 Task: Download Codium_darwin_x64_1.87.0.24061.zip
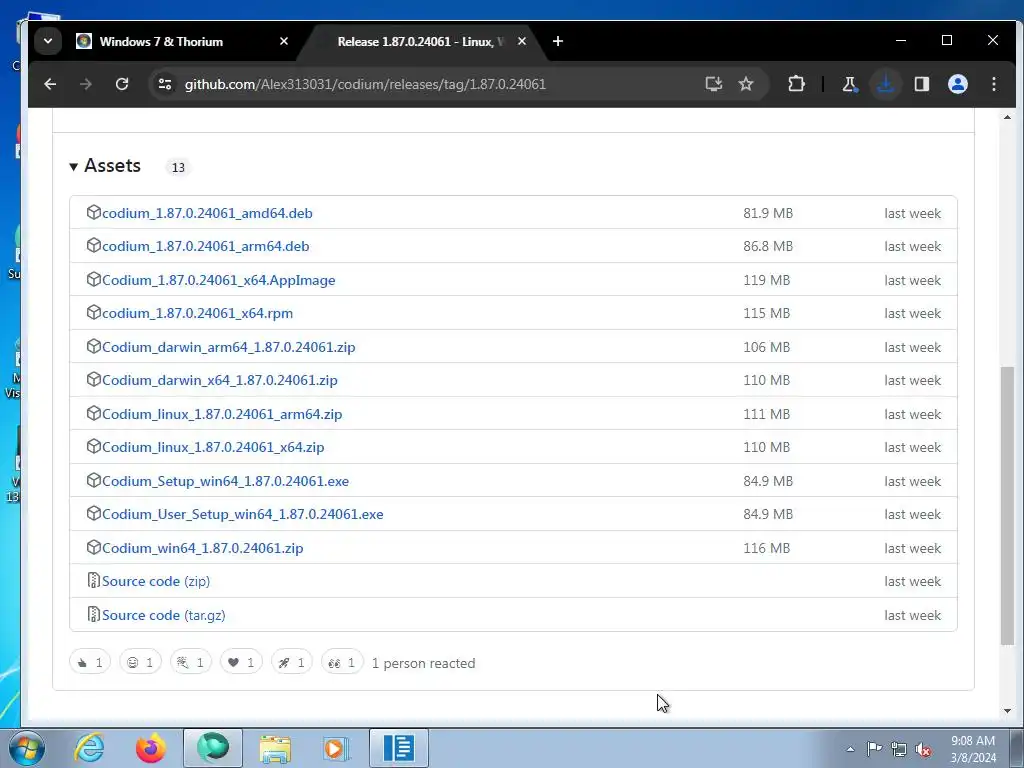(x=219, y=380)
